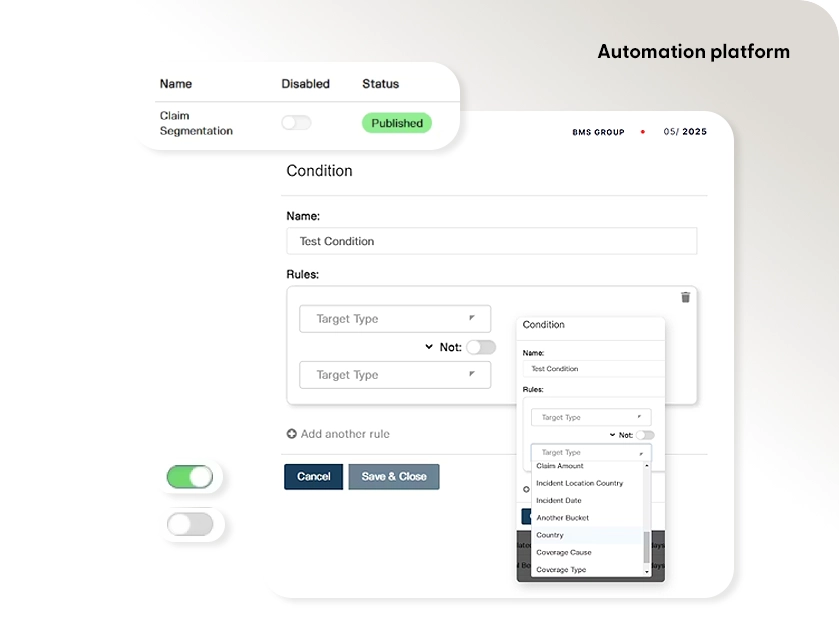839x619 pixels.
Task: Open the second Target Type dropdown below Not:
Action: (x=395, y=375)
